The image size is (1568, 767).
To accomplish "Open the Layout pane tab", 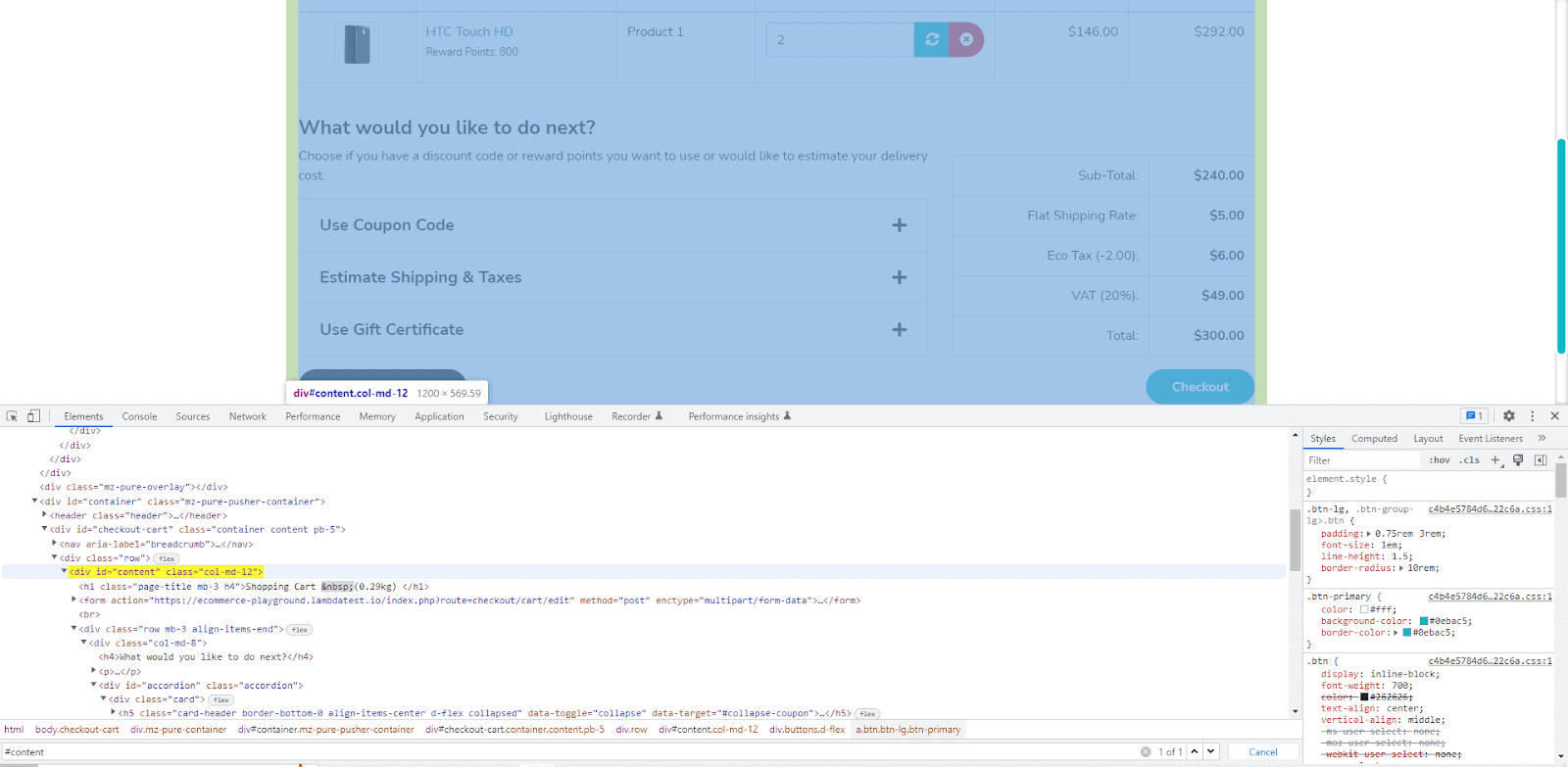I will point(1428,439).
